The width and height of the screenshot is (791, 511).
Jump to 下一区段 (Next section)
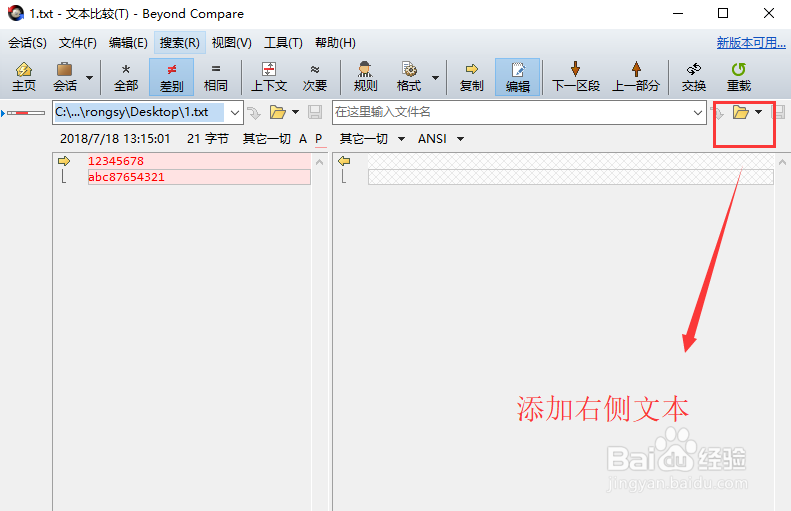tap(576, 77)
